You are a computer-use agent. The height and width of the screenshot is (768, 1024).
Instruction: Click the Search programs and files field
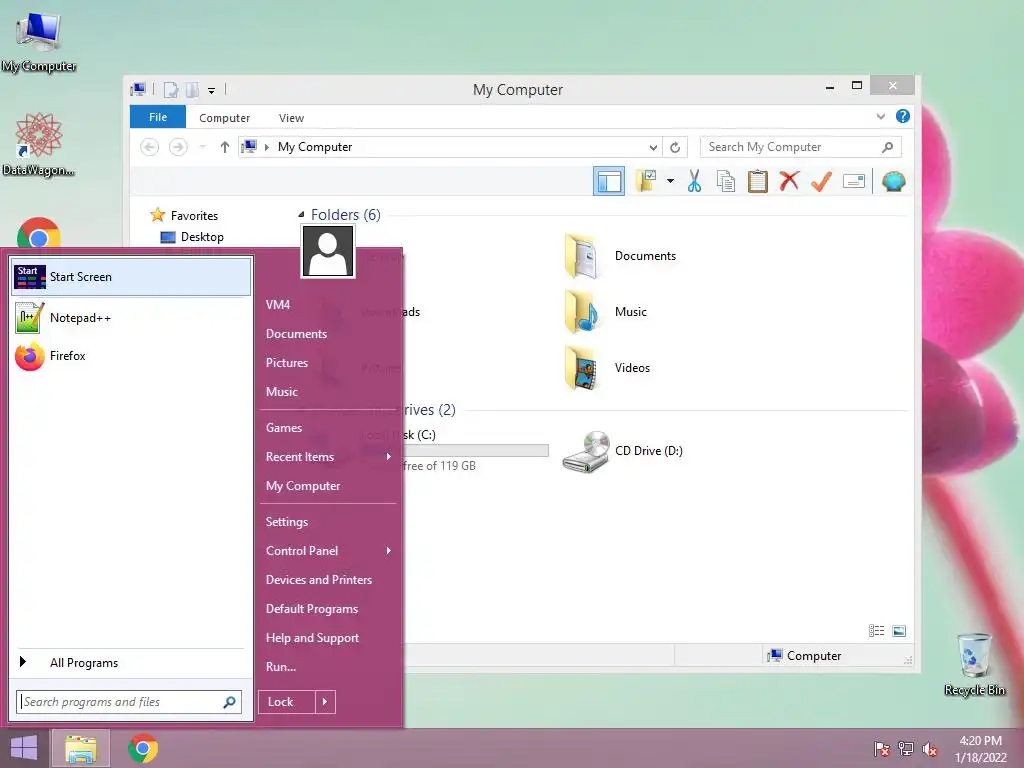point(129,701)
